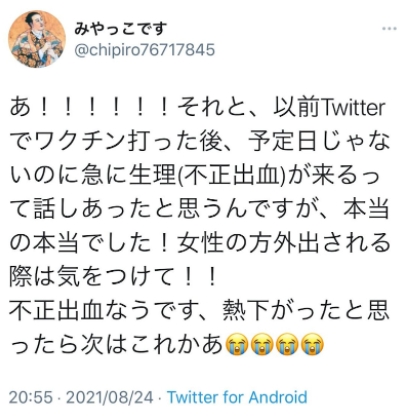Click the line 際は気をつけて！！
414x420 pixels.
(x=114, y=277)
